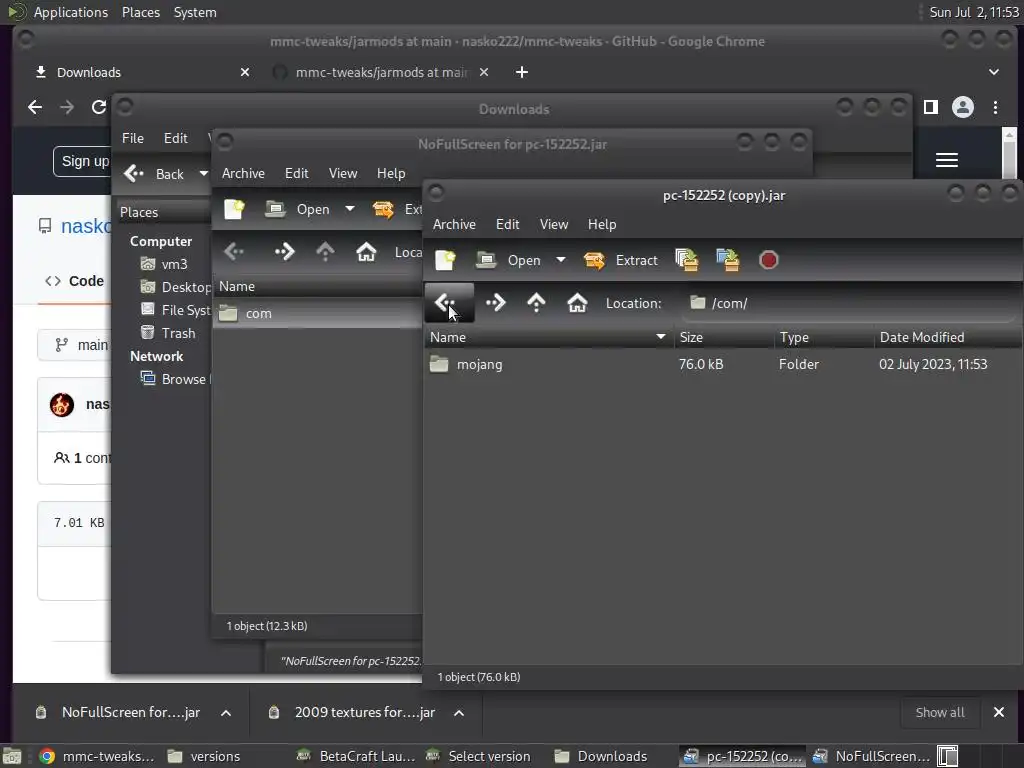Select com folder in NoFullScreen jar window
The width and height of the screenshot is (1024, 768).
[317, 313]
